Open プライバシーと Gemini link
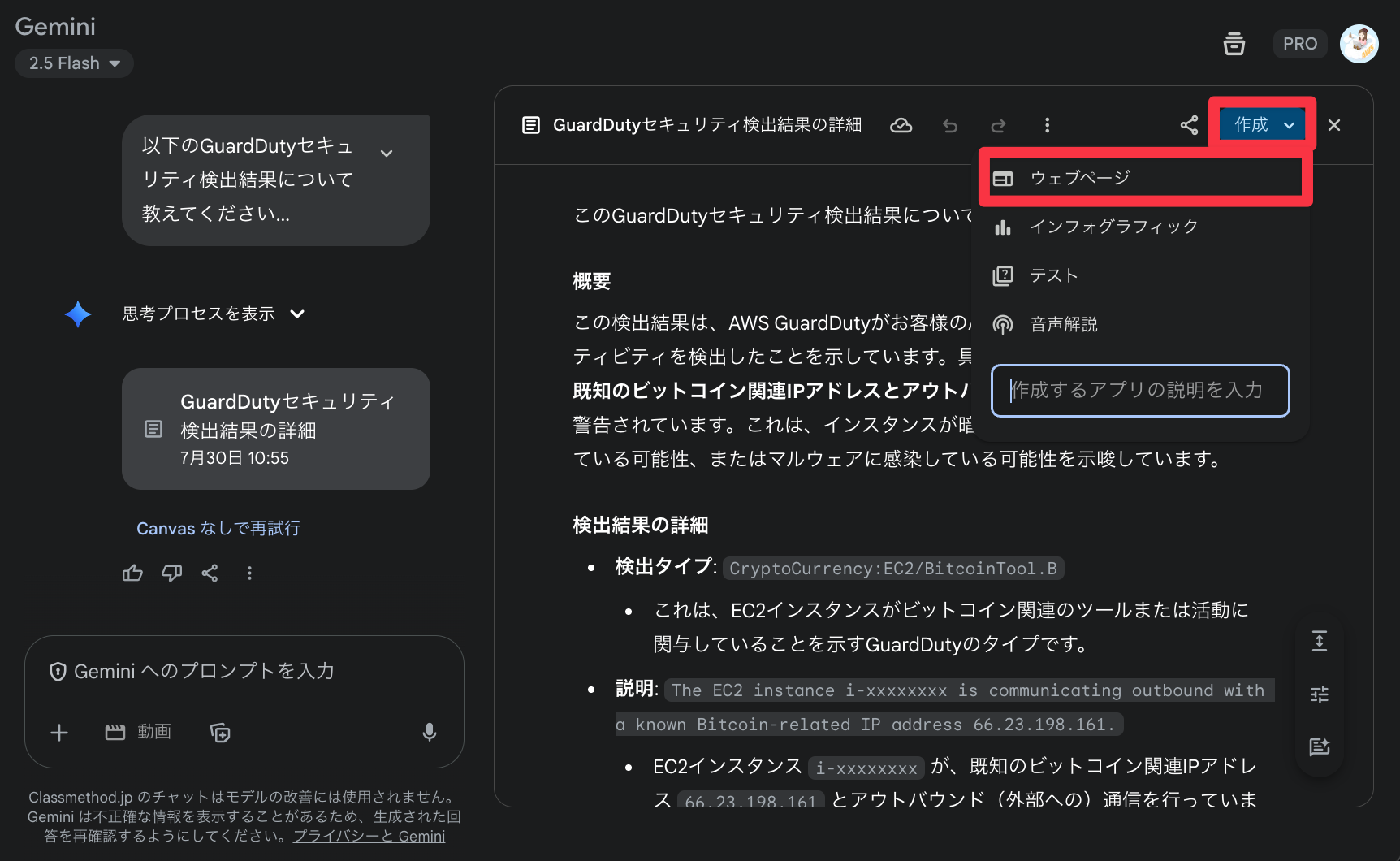Viewport: 1400px width, 861px height. [369, 836]
